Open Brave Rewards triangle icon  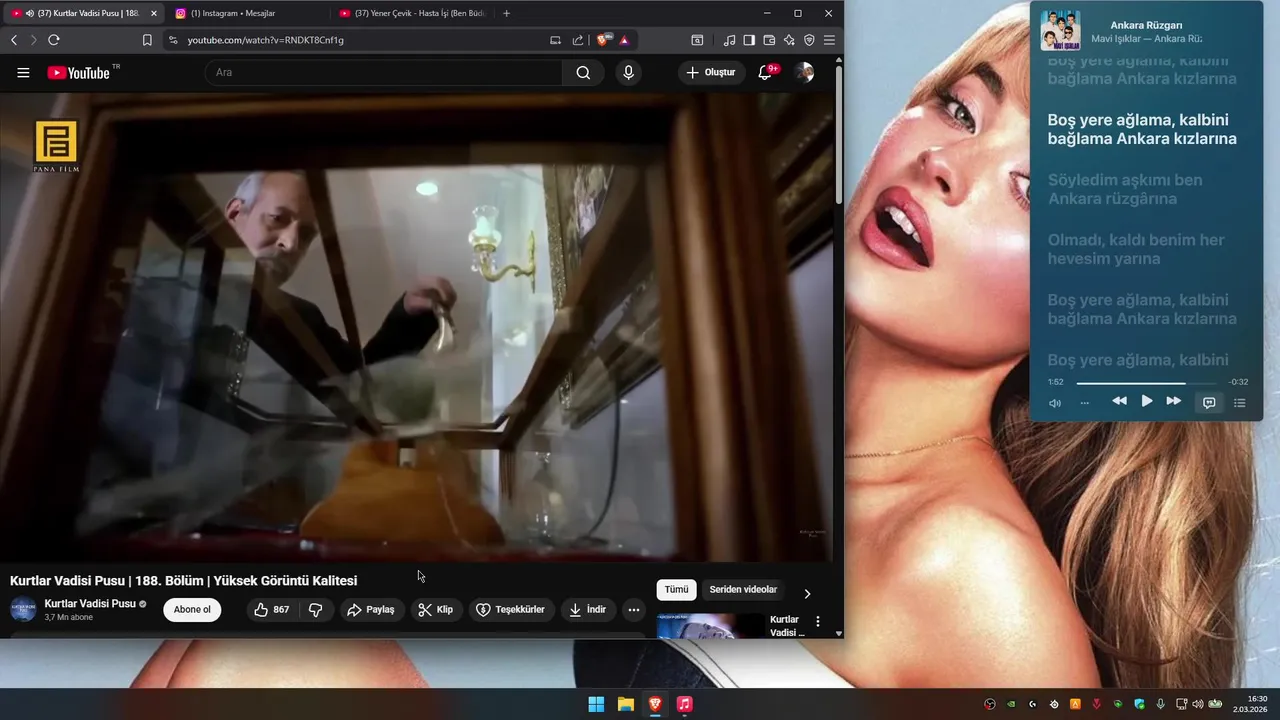click(624, 40)
